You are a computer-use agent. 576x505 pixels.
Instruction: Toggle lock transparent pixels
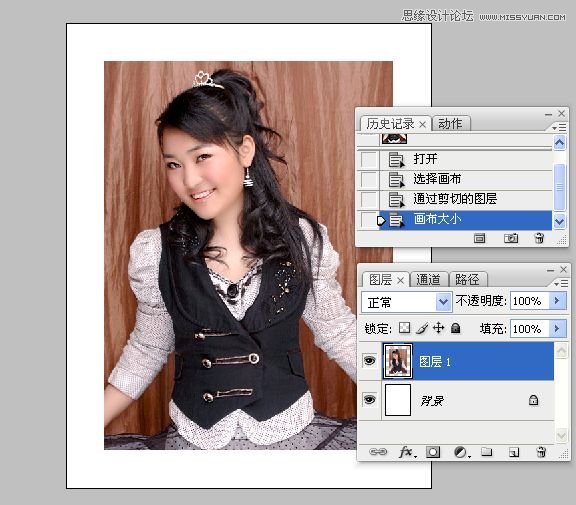pyautogui.click(x=404, y=328)
